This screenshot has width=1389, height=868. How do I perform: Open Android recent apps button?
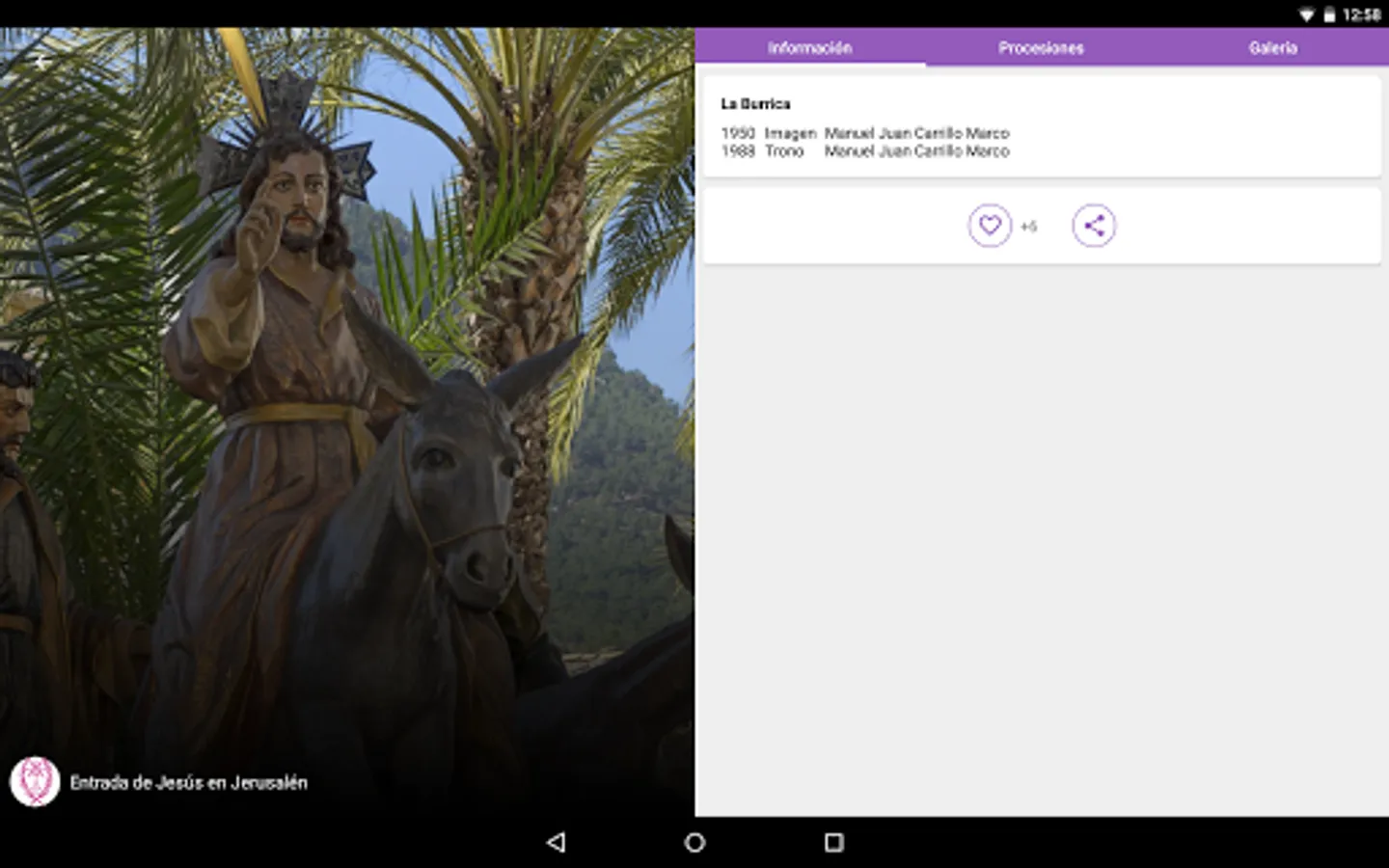pos(834,842)
